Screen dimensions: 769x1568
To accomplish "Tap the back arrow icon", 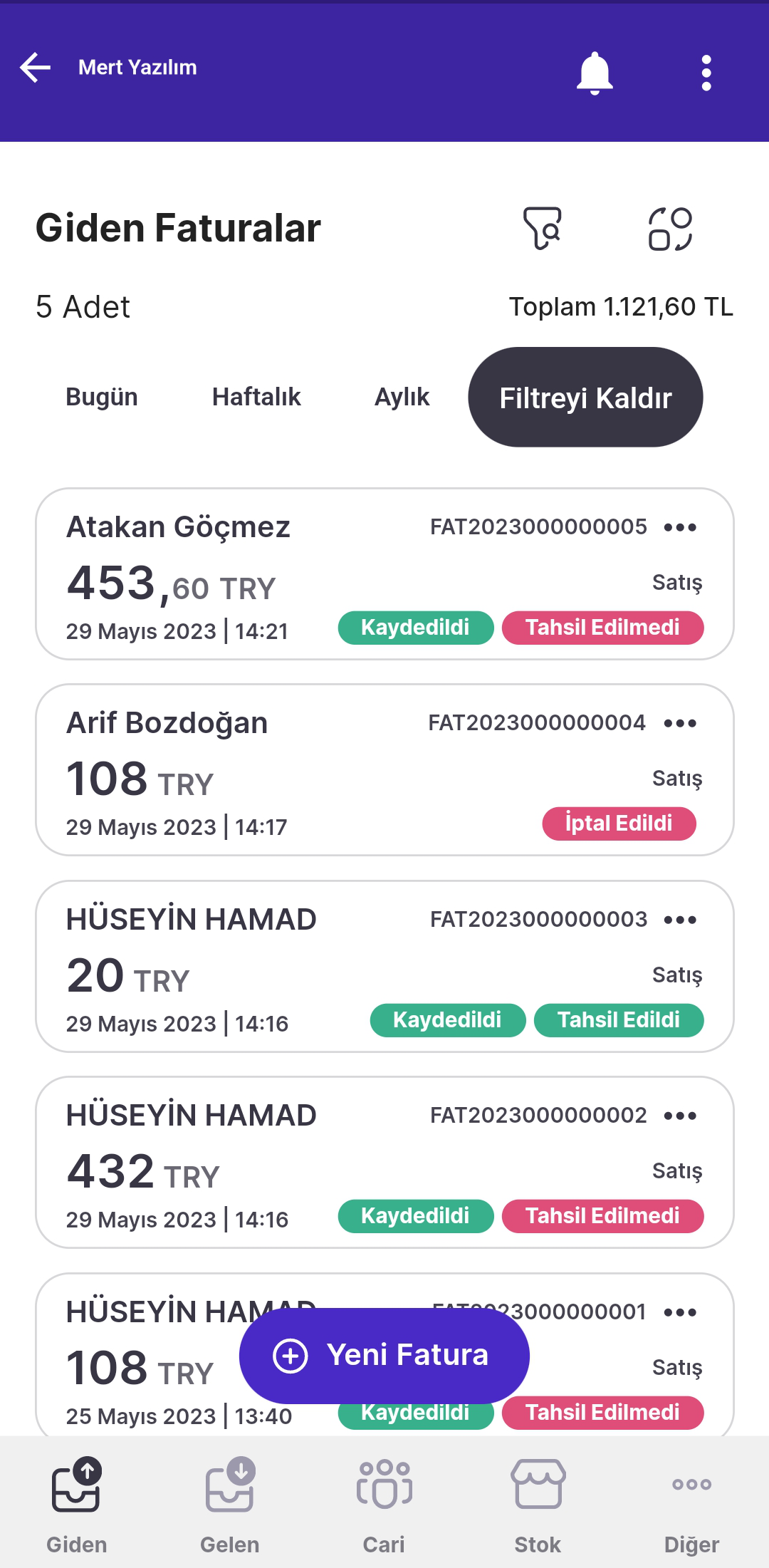I will point(36,68).
